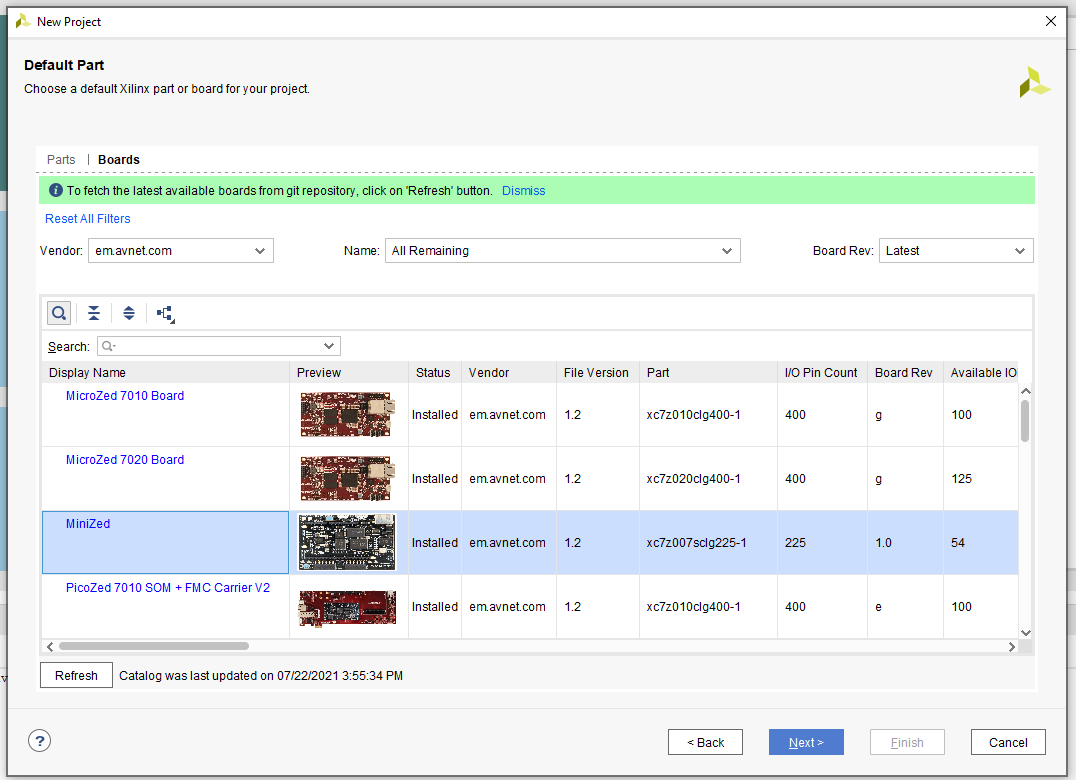Click the Preview column header
The height and width of the screenshot is (780, 1076).
pyautogui.click(x=349, y=373)
